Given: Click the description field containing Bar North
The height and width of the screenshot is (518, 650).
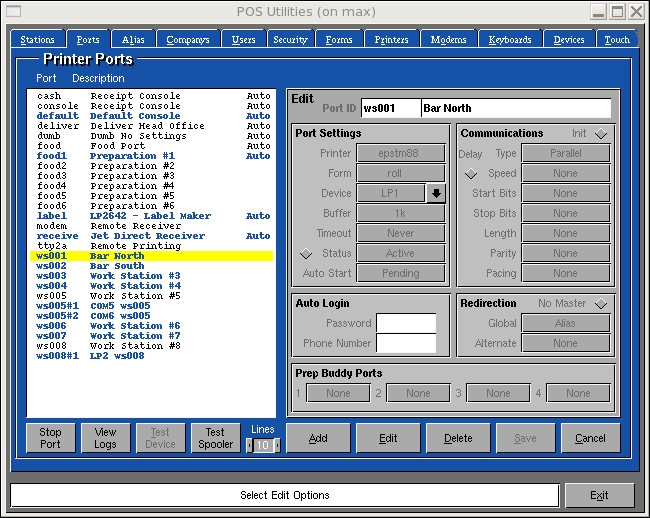Looking at the screenshot, I should point(517,108).
